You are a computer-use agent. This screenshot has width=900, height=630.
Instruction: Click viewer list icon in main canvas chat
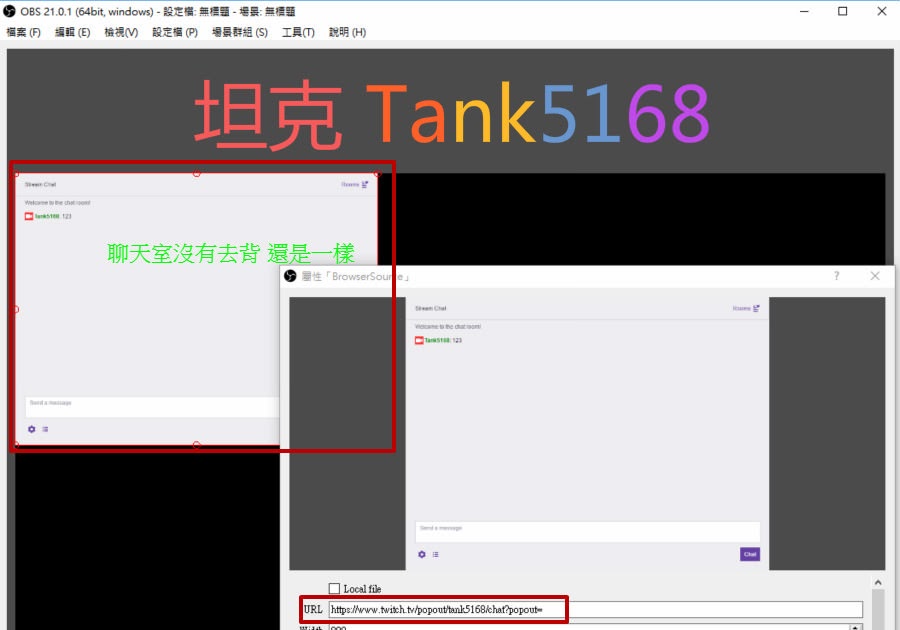45,429
